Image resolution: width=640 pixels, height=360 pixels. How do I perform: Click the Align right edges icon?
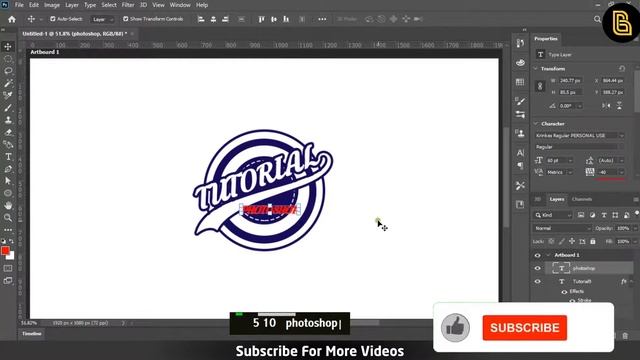tap(225, 19)
